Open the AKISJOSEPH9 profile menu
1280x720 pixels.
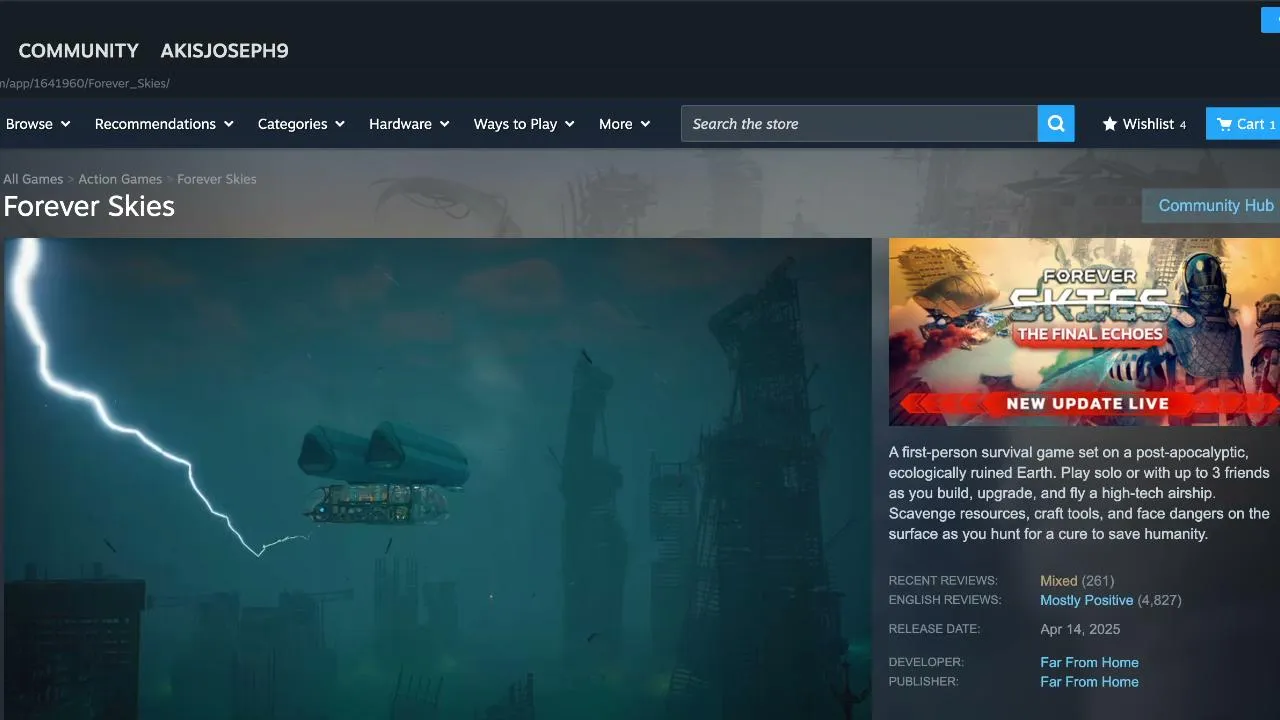224,51
